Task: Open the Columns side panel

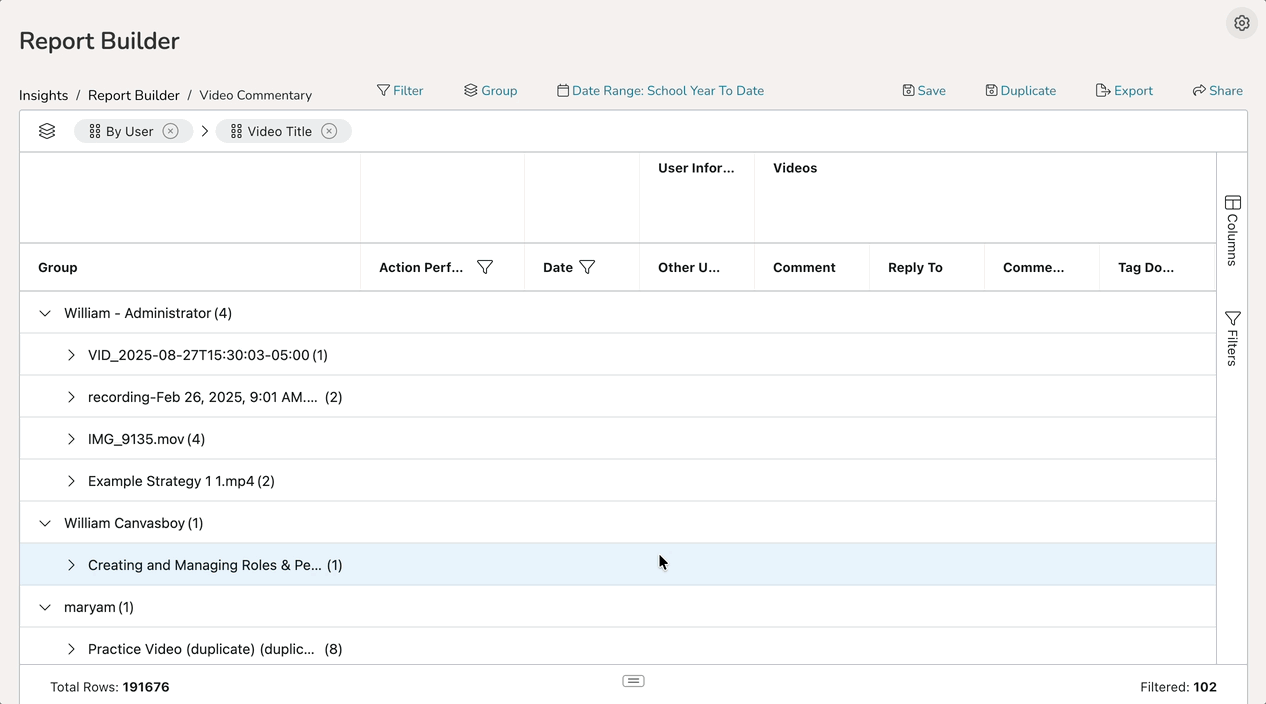Action: [1232, 230]
